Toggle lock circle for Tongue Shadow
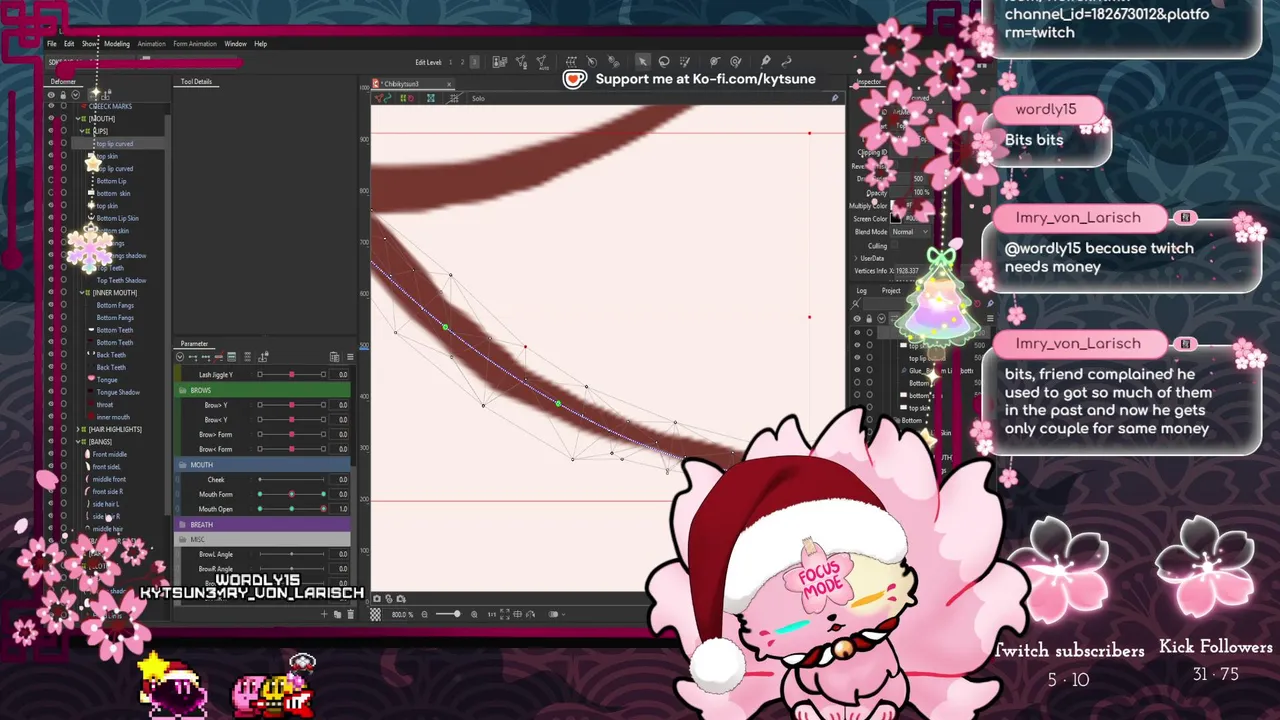 63,392
